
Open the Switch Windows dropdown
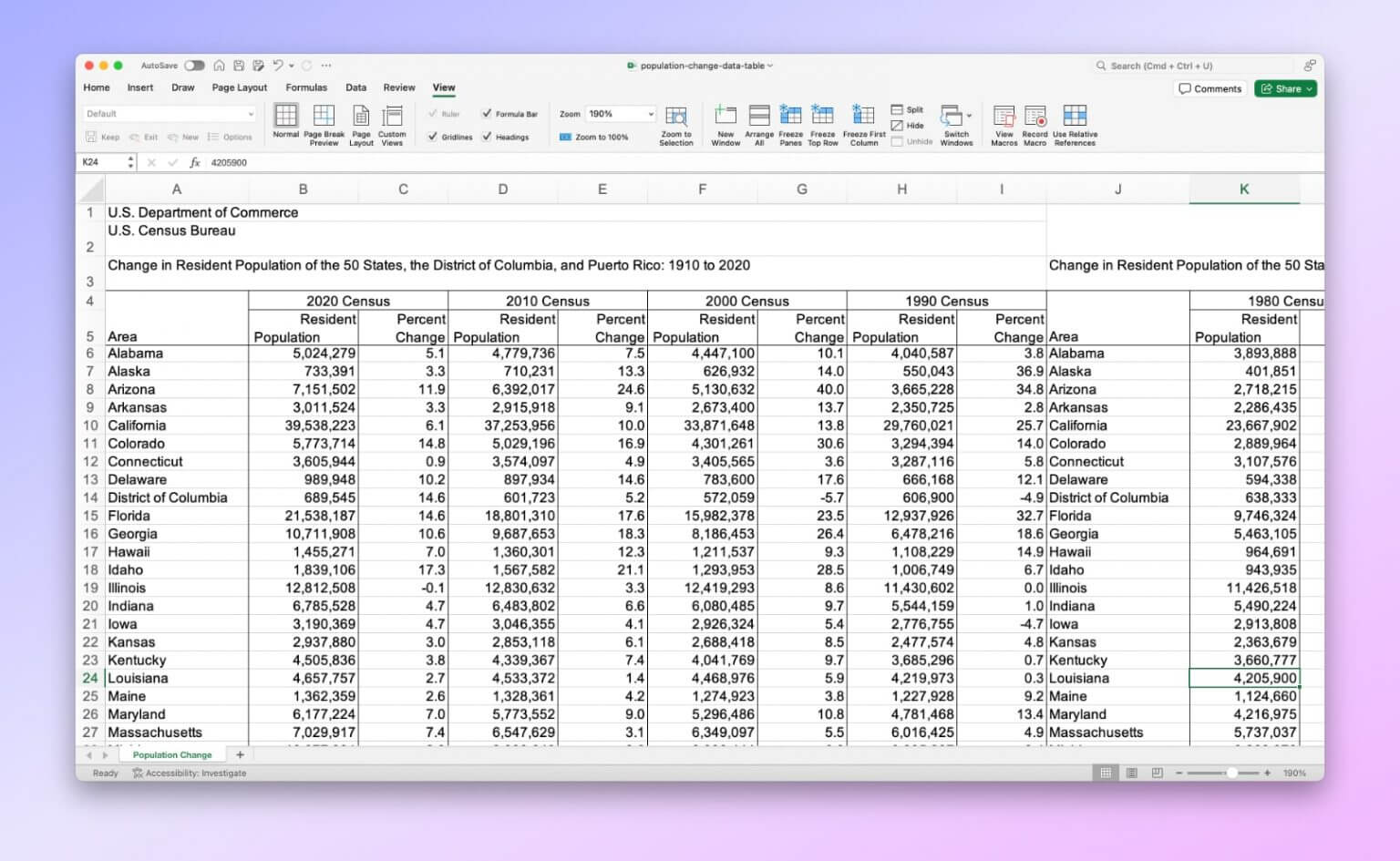pyautogui.click(x=956, y=124)
